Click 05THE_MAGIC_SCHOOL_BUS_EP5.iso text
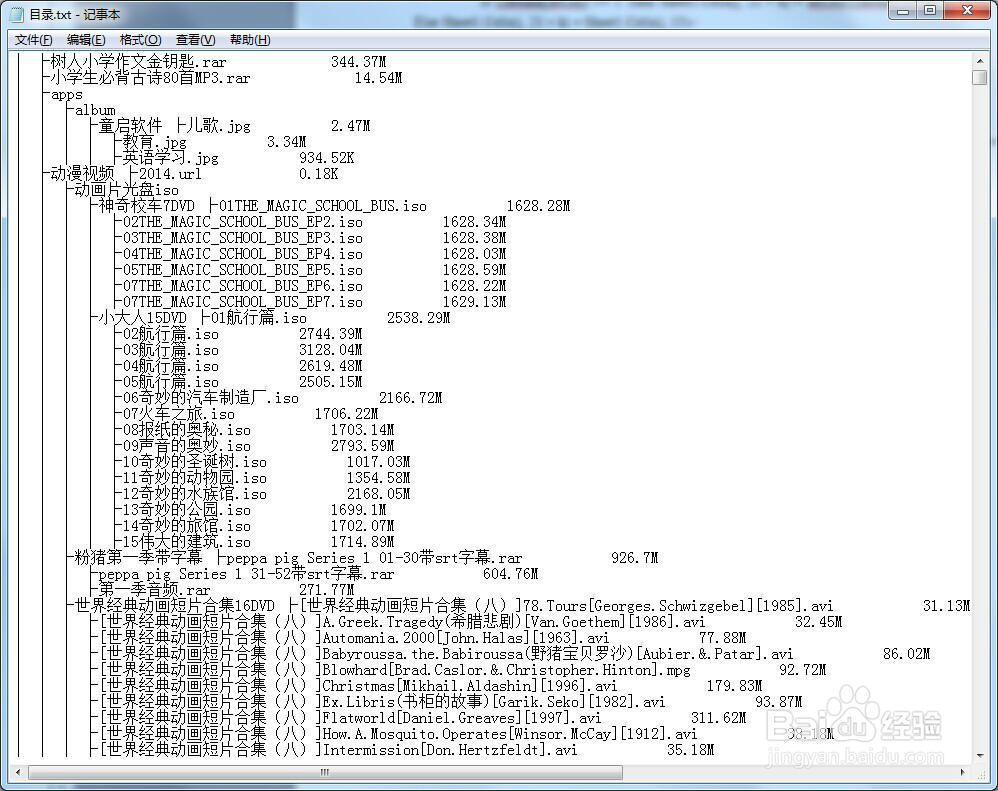 [242, 270]
